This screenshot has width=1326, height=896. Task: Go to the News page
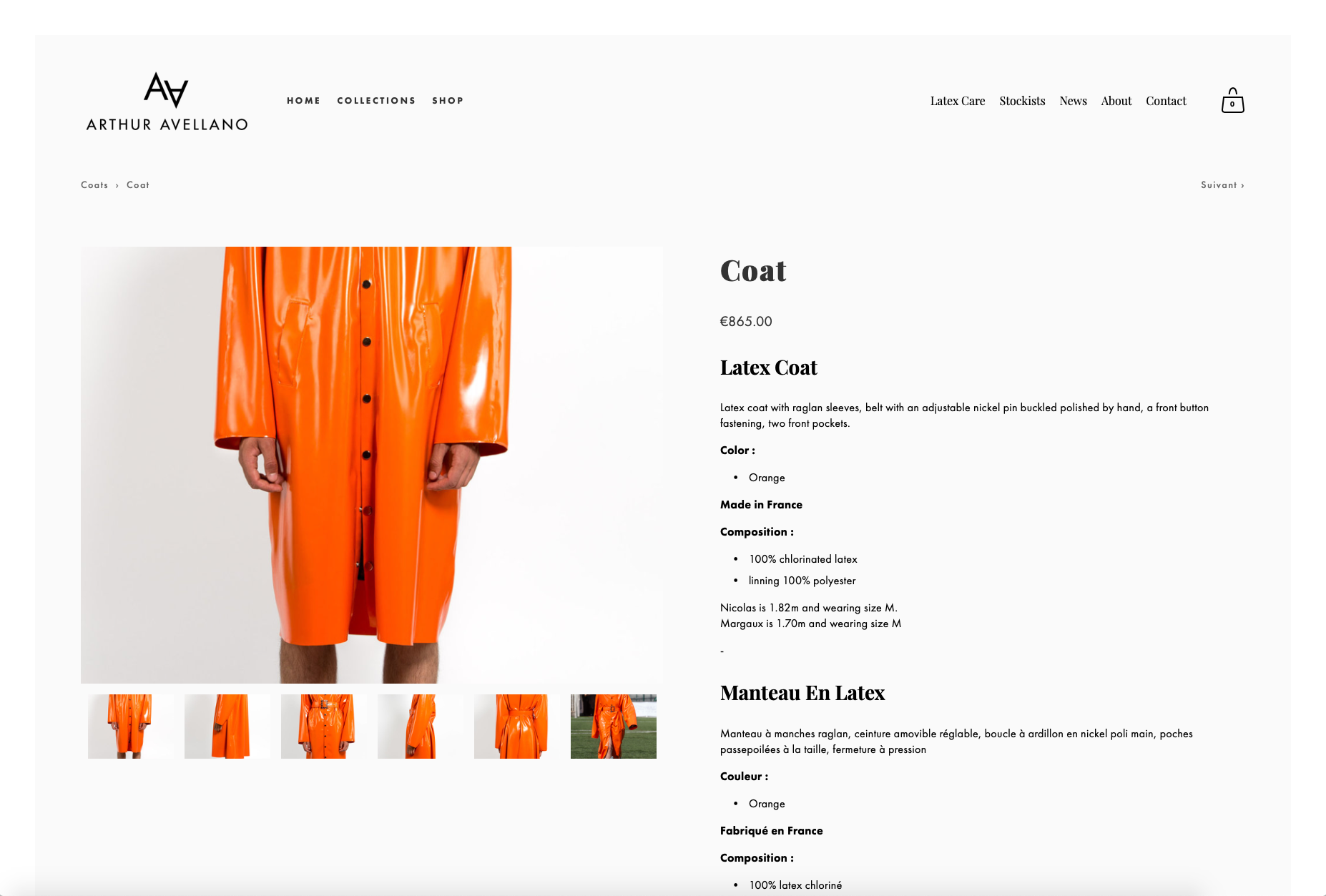(1073, 101)
